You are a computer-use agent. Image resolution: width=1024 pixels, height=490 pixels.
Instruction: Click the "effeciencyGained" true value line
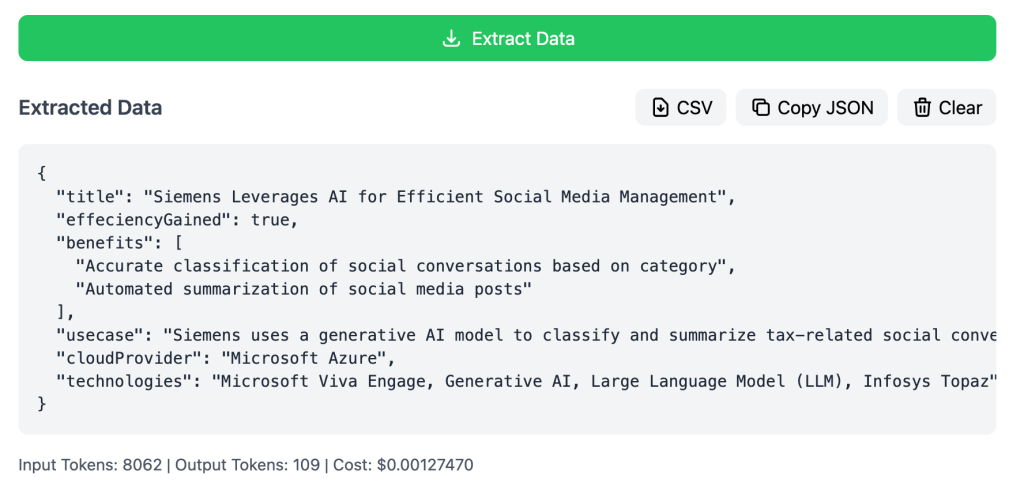pos(177,220)
